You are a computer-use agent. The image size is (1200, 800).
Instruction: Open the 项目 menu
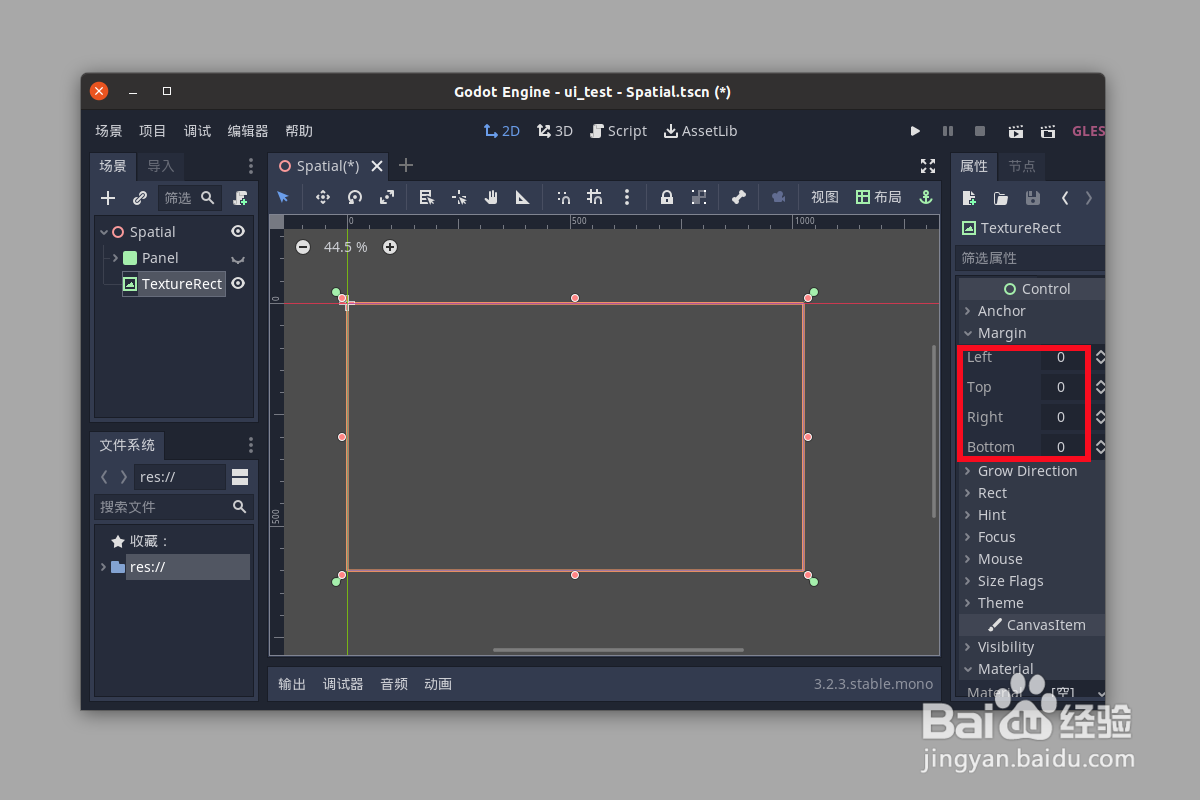coord(153,131)
